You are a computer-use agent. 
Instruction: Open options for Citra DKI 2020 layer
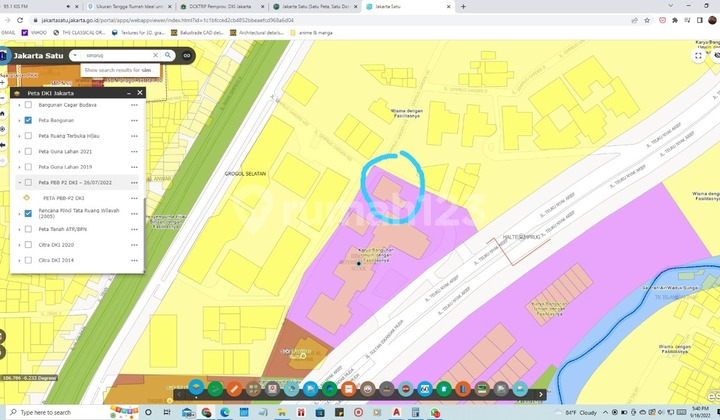point(133,244)
